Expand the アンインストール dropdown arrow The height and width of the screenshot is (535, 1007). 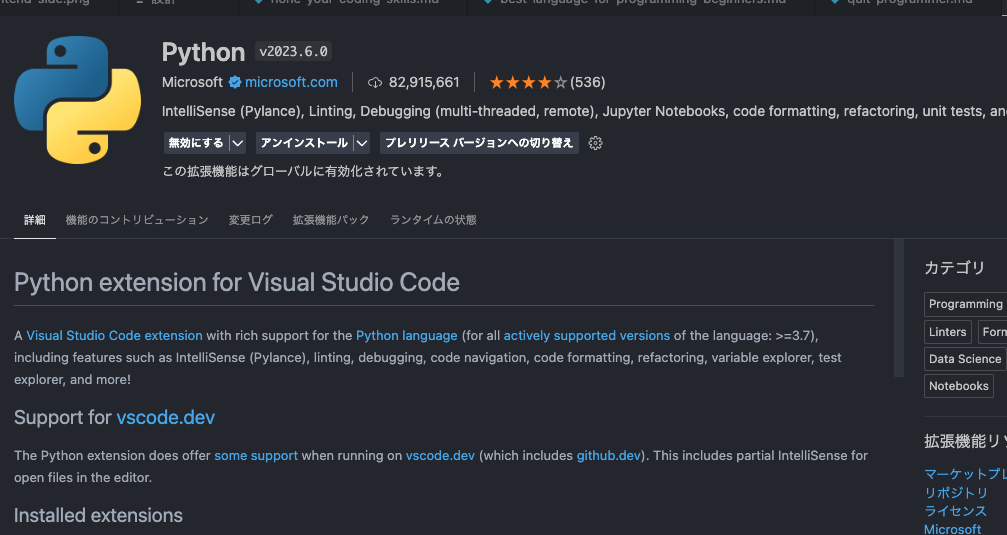[x=362, y=143]
